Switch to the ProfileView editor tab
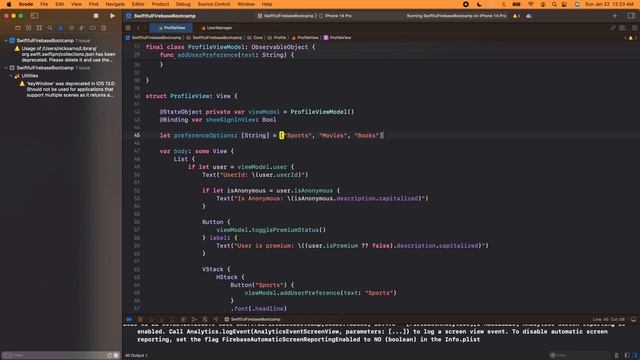This screenshot has width=640, height=360. (171, 28)
